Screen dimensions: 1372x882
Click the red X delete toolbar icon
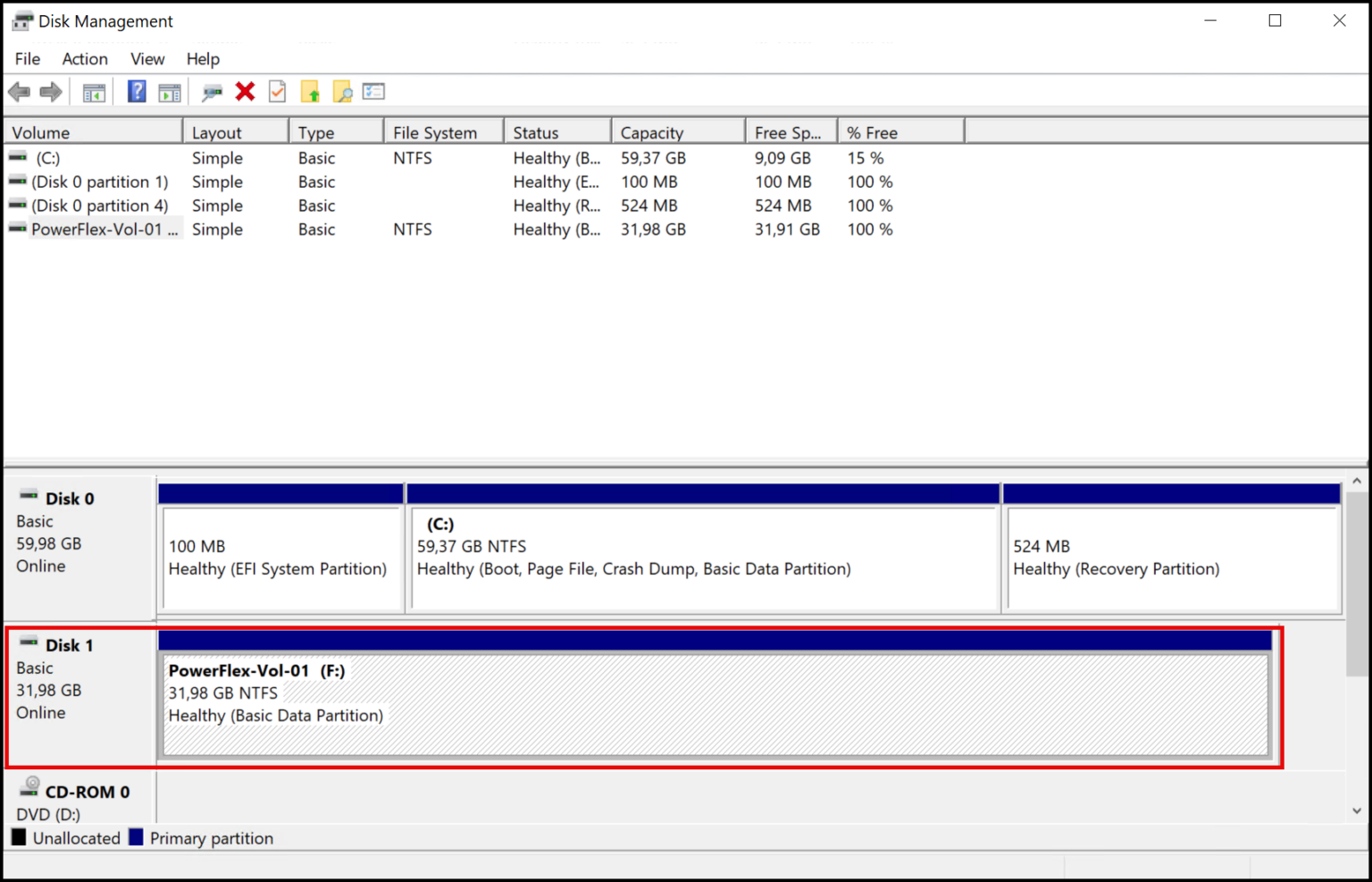[x=245, y=91]
